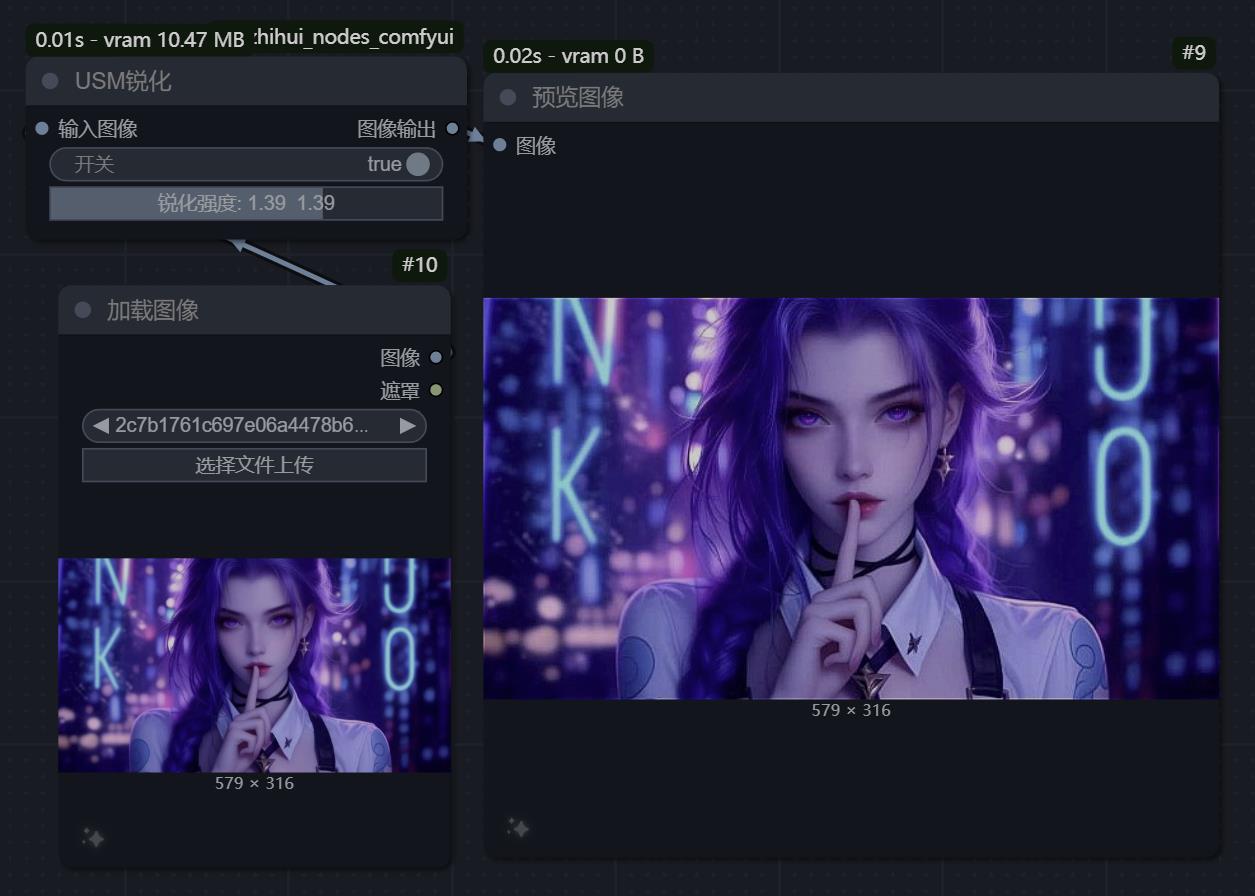Click the 579 × 316 label under the preview image
The width and height of the screenshot is (1255, 896).
851,710
